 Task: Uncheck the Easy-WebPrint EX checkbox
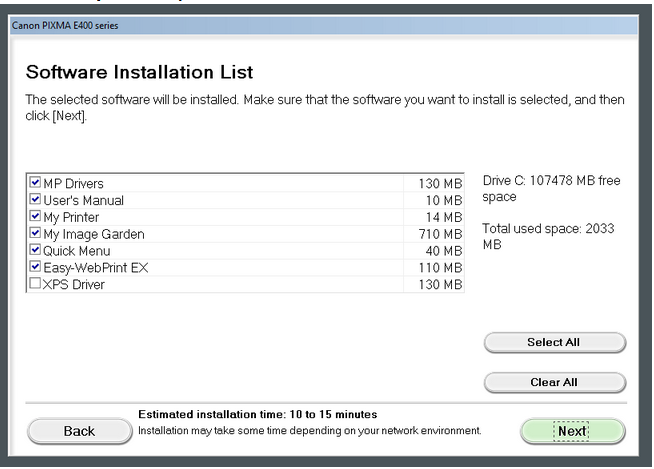[36, 267]
